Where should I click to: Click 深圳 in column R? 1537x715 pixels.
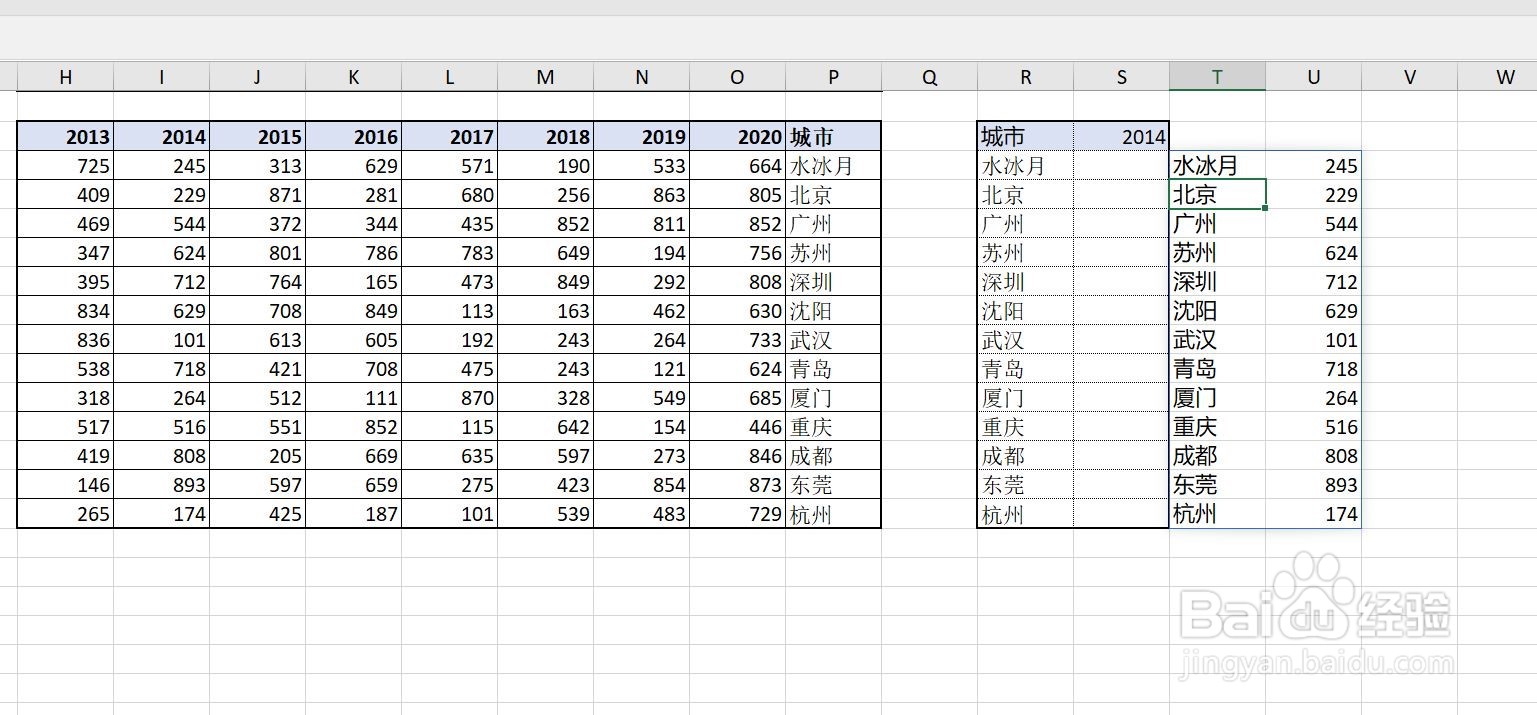[1025, 282]
